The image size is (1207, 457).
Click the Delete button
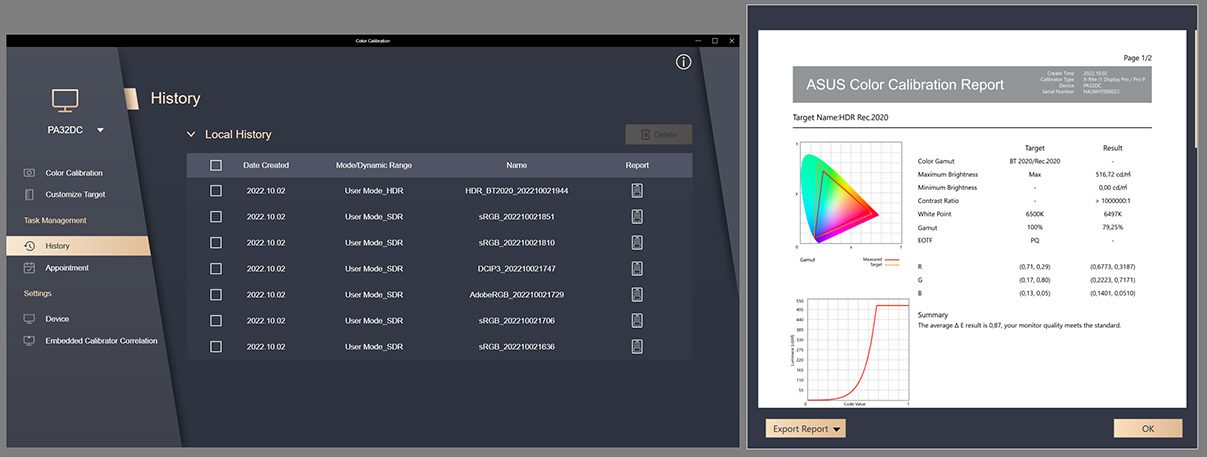pyautogui.click(x=658, y=134)
